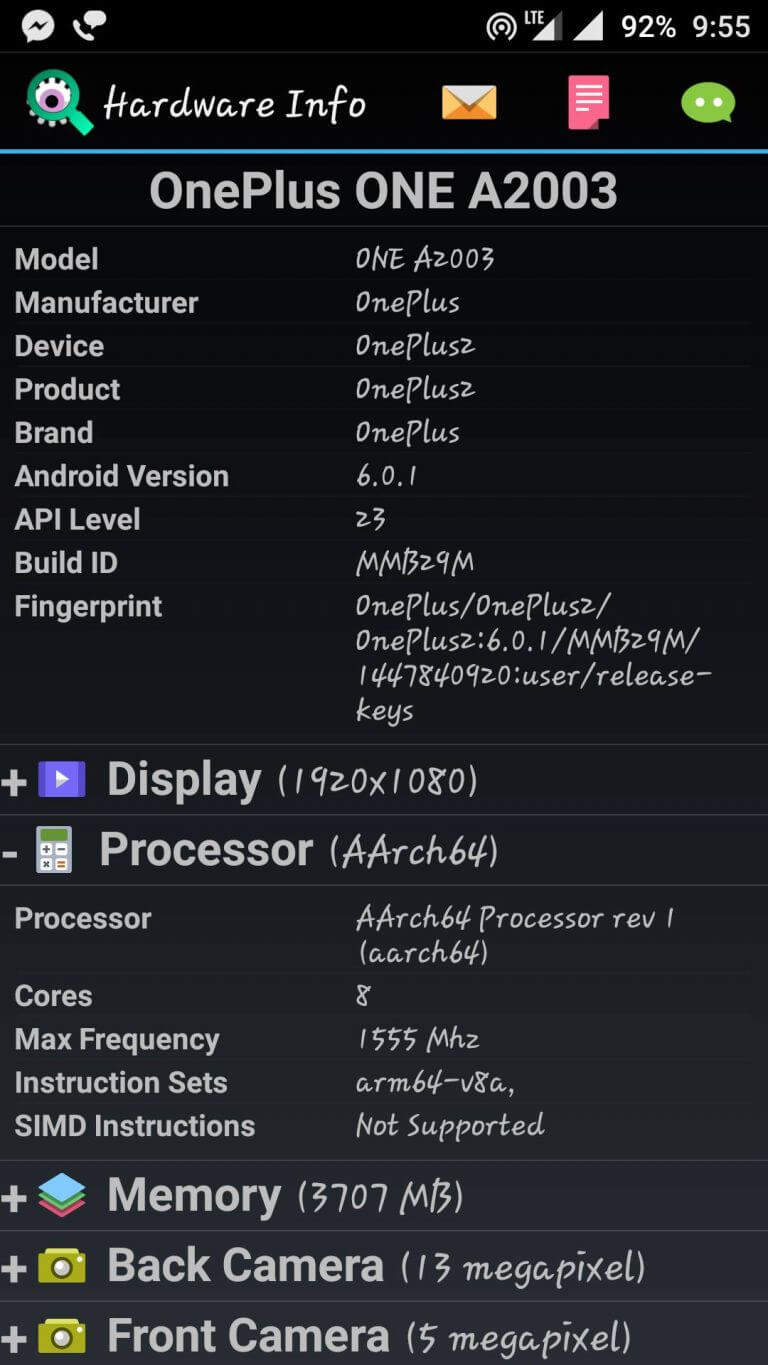Tap the layered Memory stack icon

point(62,1195)
